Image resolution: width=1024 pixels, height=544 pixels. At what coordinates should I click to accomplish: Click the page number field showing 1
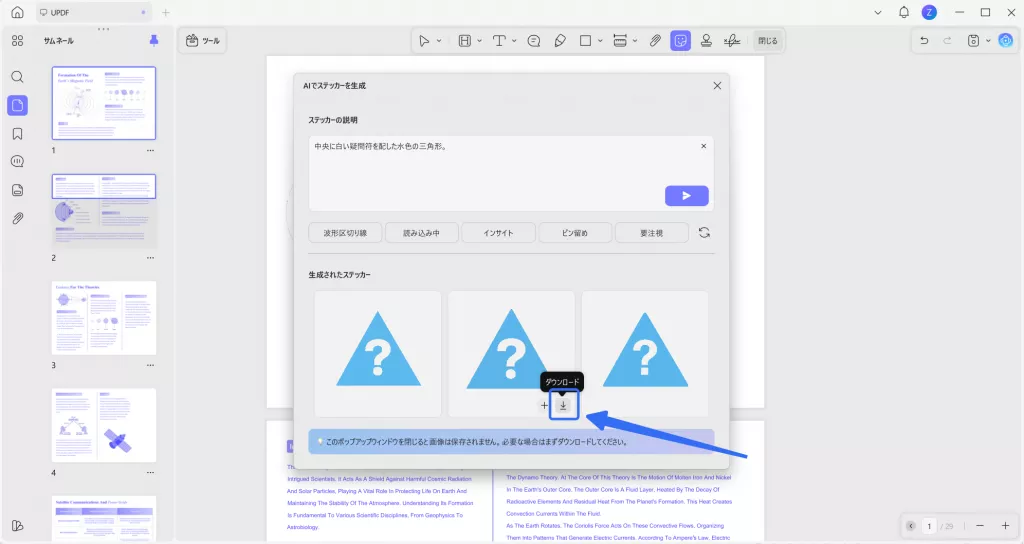(x=929, y=526)
